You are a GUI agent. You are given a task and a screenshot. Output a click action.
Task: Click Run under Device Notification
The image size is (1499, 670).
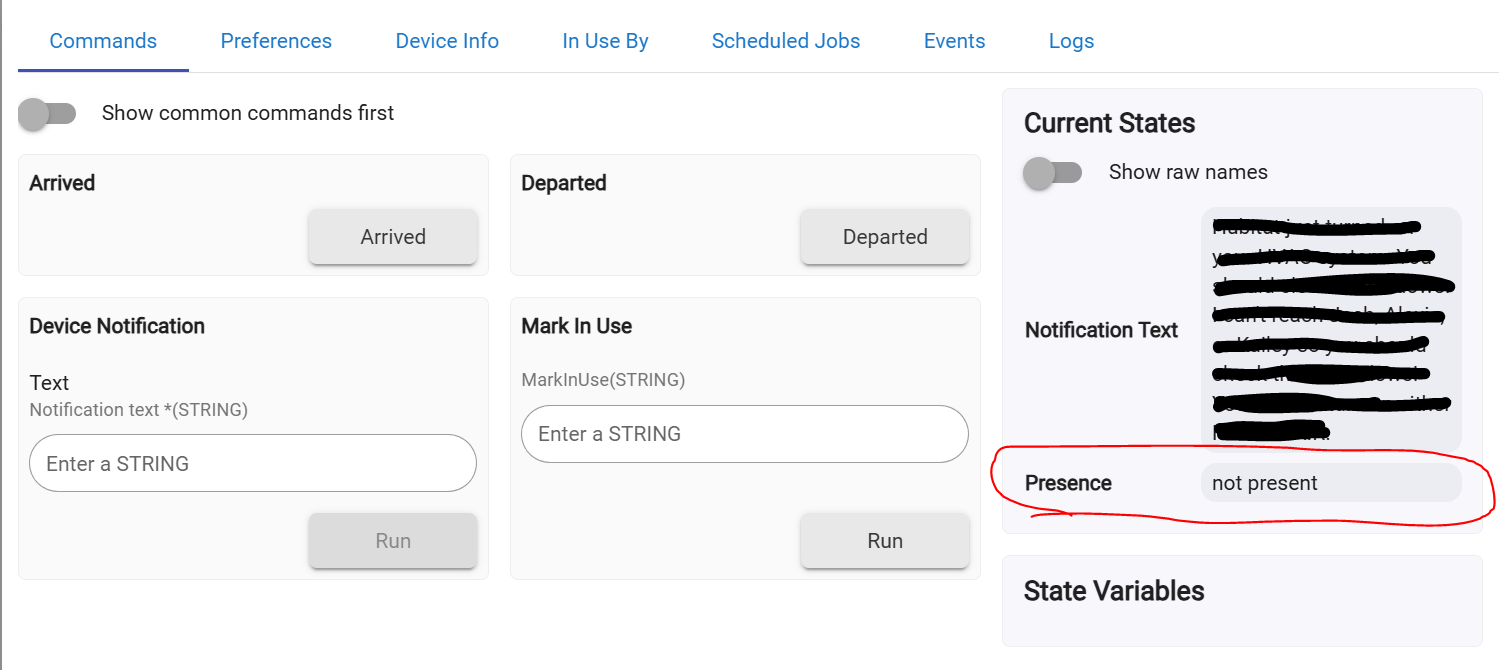tap(393, 541)
